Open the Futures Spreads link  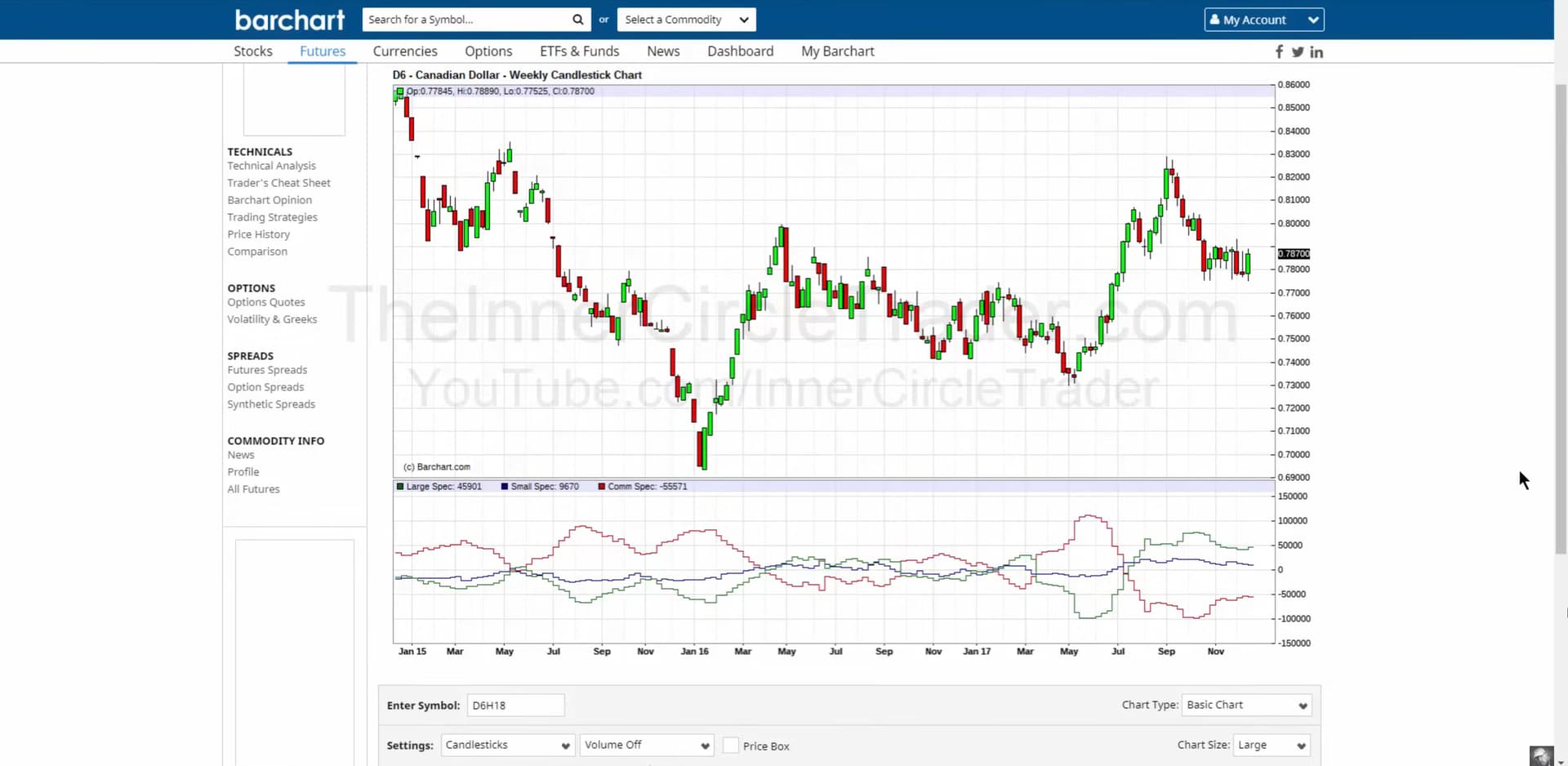coord(267,370)
